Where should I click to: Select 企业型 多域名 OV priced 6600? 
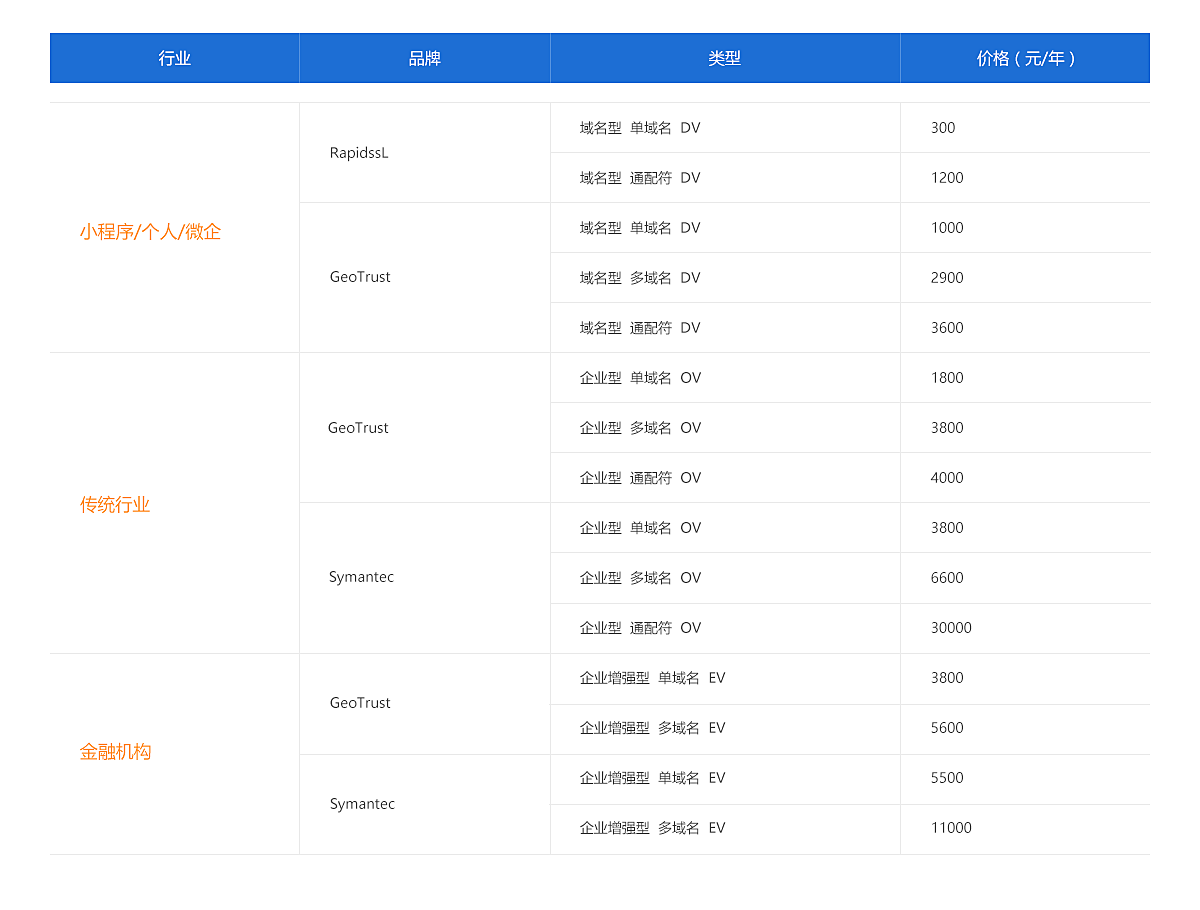640,578
